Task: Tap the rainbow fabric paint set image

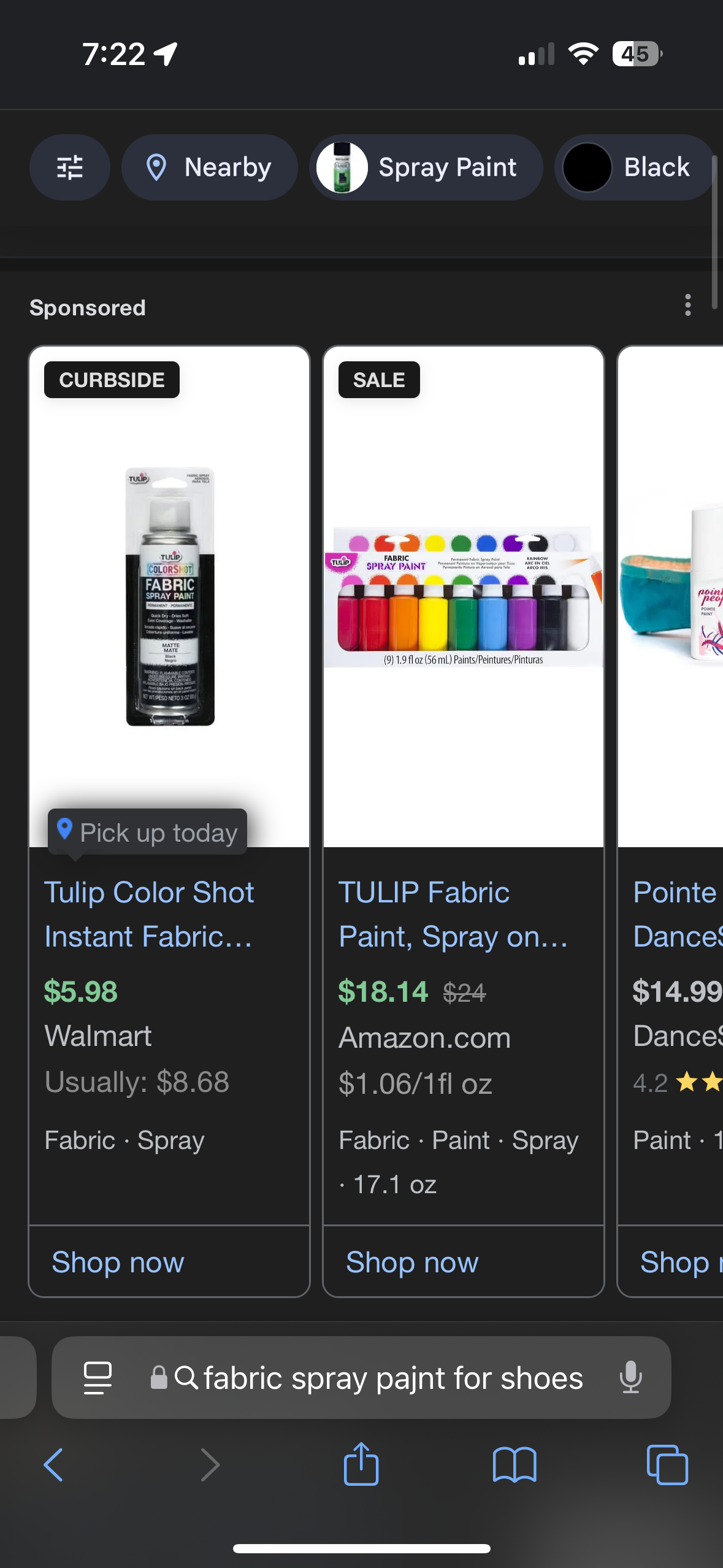Action: coord(464,596)
